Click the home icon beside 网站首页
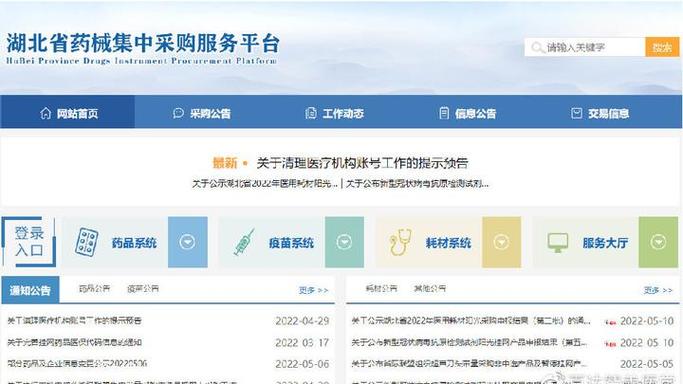This screenshot has height=384, width=683. click(45, 113)
